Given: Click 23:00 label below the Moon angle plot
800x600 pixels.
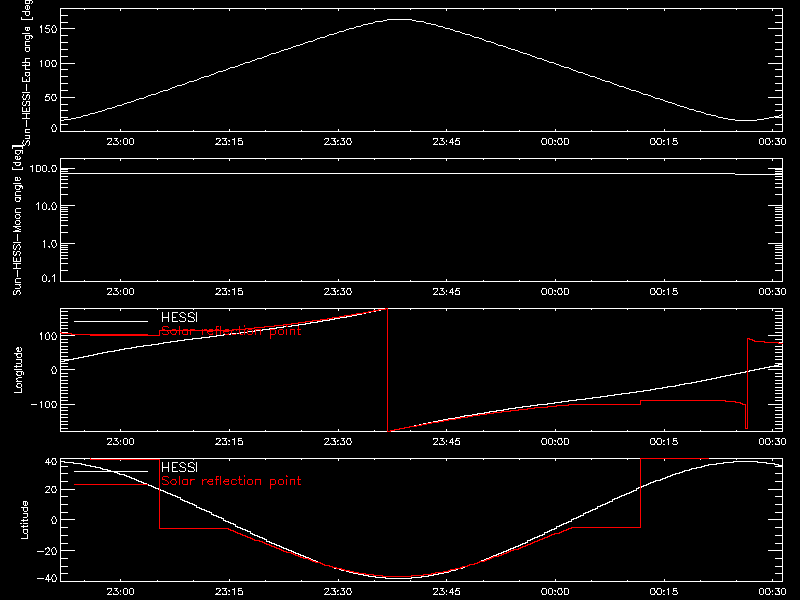Looking at the screenshot, I should [x=120, y=292].
